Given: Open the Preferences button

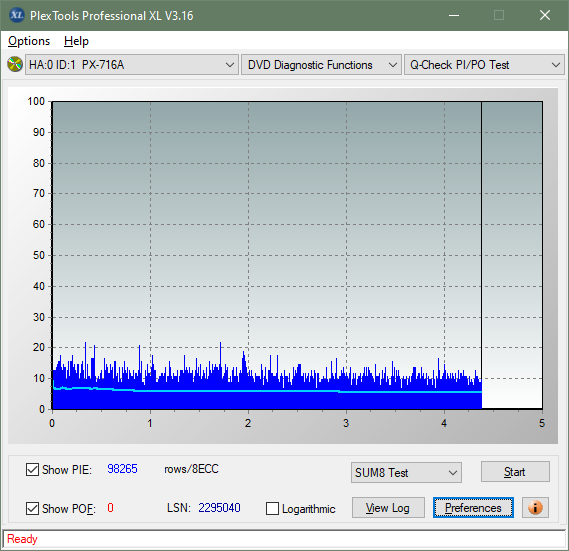Looking at the screenshot, I should click(x=473, y=507).
